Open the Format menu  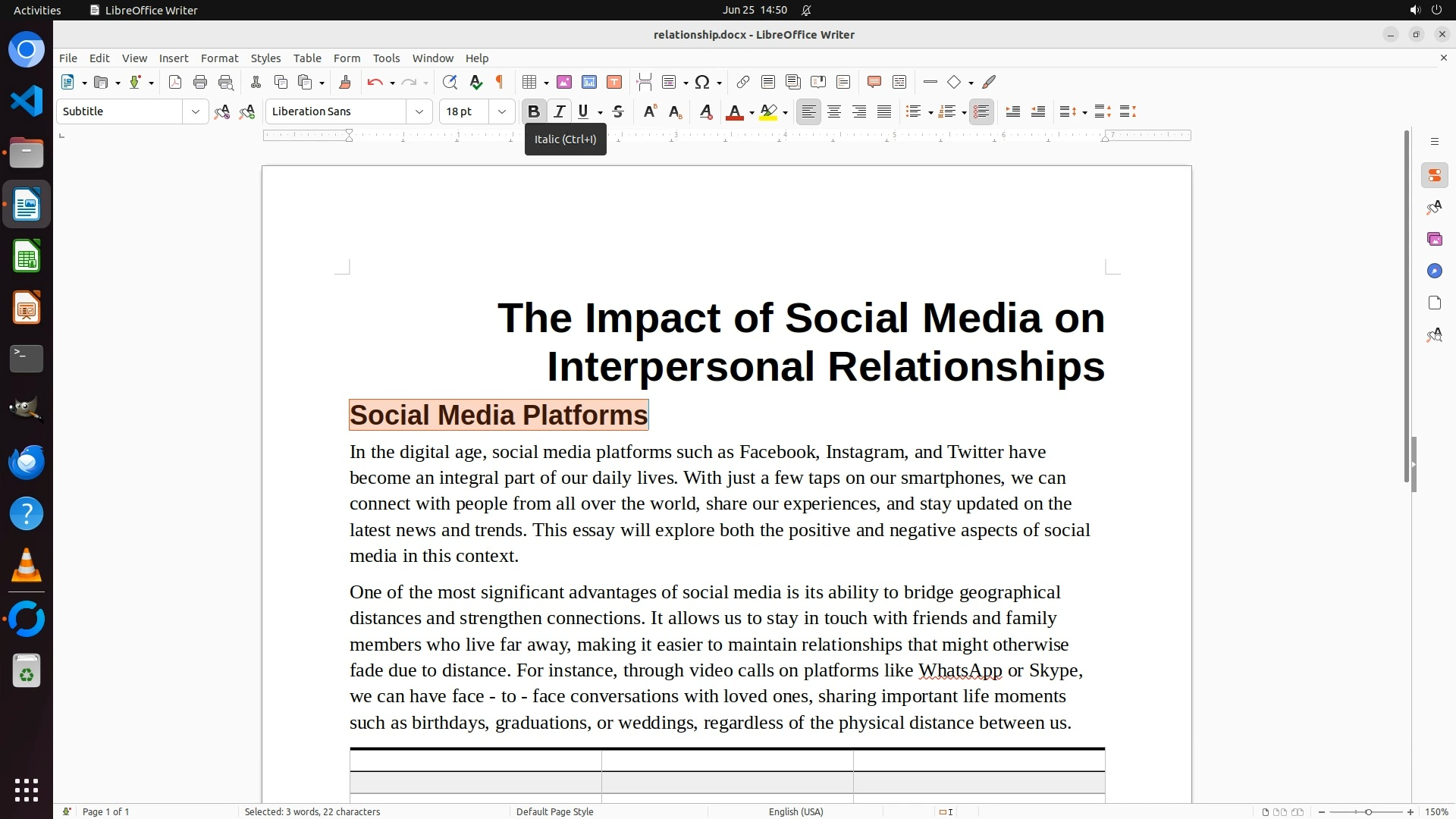click(x=219, y=58)
